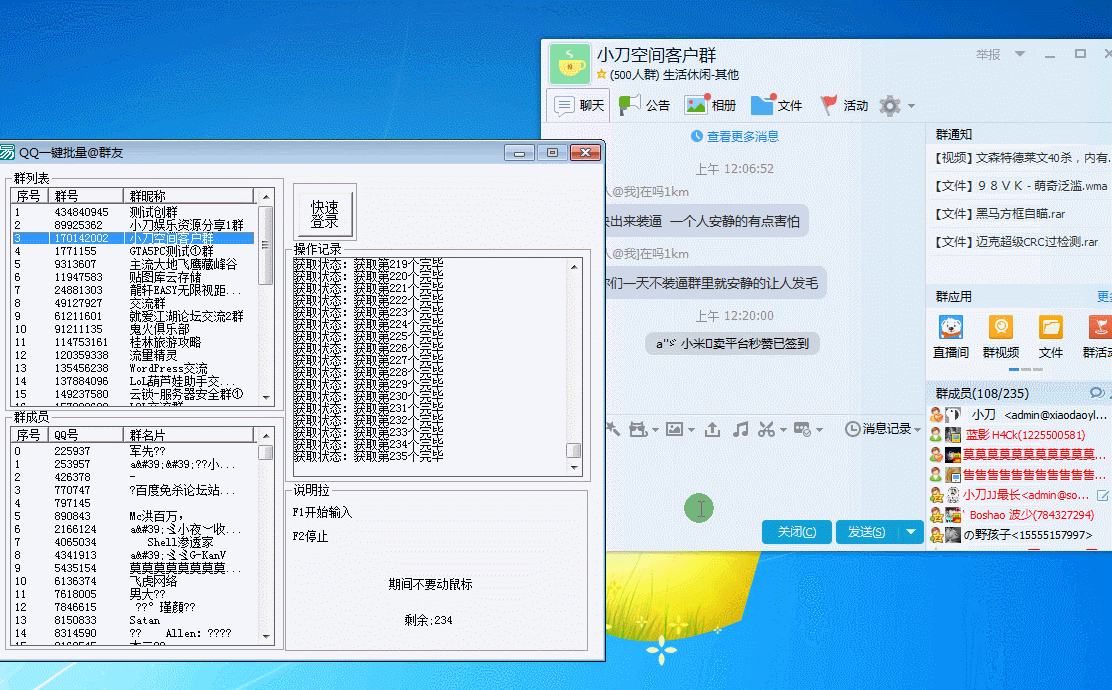1112x690 pixels.
Task: Click the gift icon in chat toolbar
Action: pyautogui.click(x=637, y=429)
